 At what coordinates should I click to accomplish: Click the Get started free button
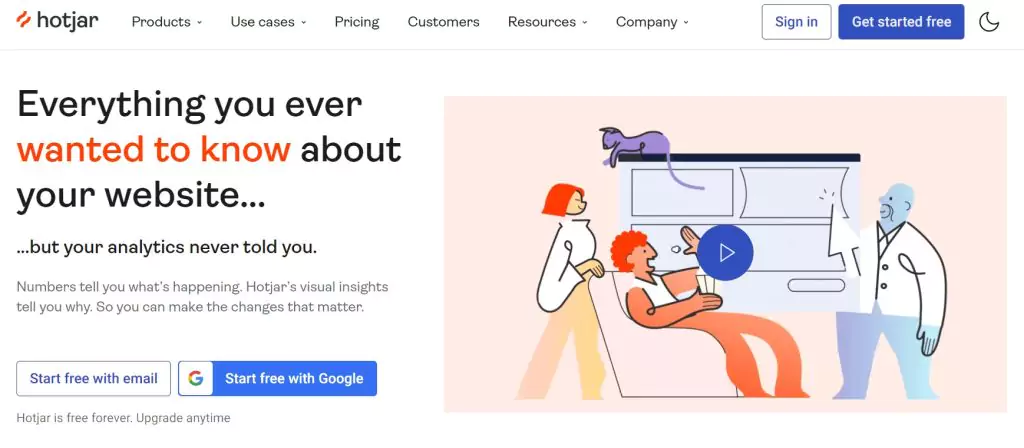[901, 22]
